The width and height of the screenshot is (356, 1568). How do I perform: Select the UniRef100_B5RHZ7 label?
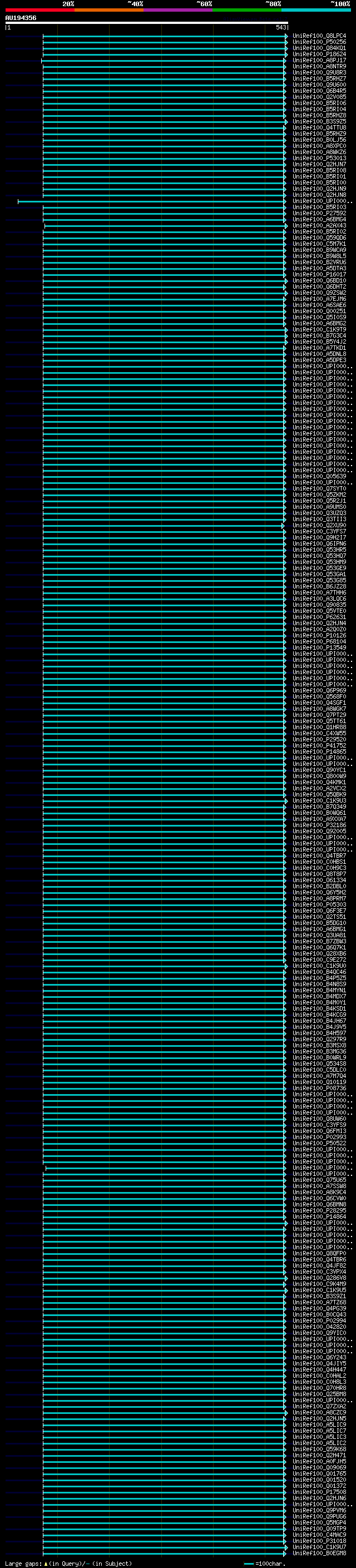click(319, 78)
